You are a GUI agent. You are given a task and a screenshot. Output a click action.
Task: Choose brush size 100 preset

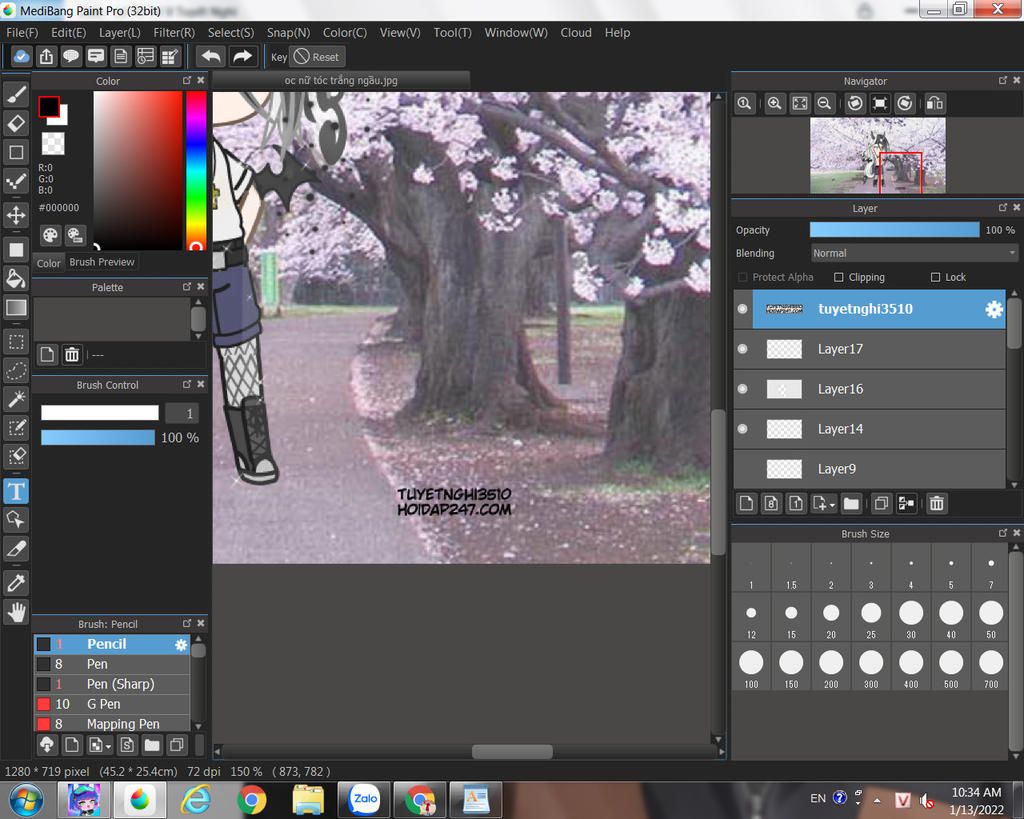tap(751, 667)
